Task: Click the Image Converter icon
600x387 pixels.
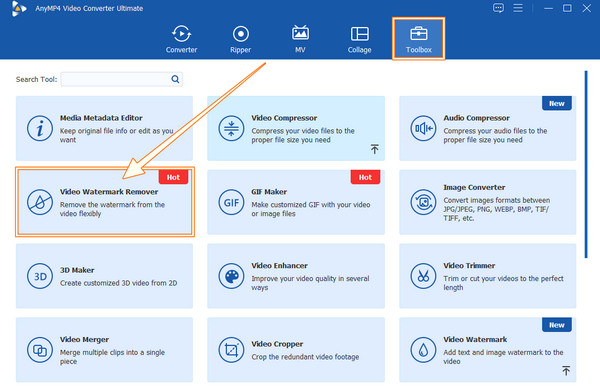Action: 423,202
